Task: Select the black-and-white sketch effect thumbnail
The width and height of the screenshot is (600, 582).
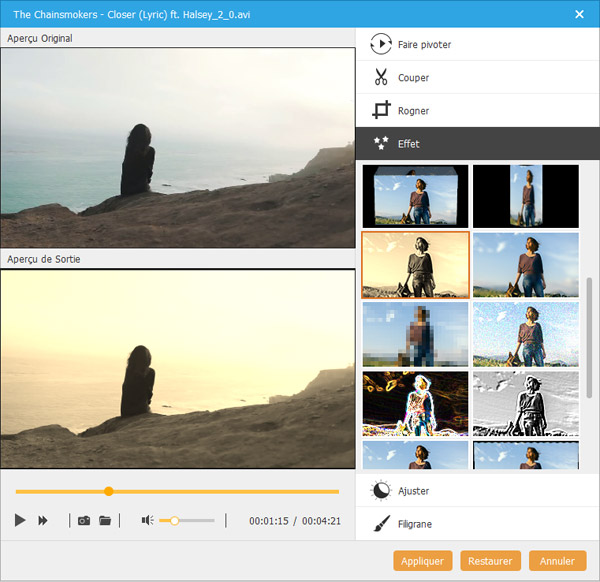Action: tap(525, 404)
